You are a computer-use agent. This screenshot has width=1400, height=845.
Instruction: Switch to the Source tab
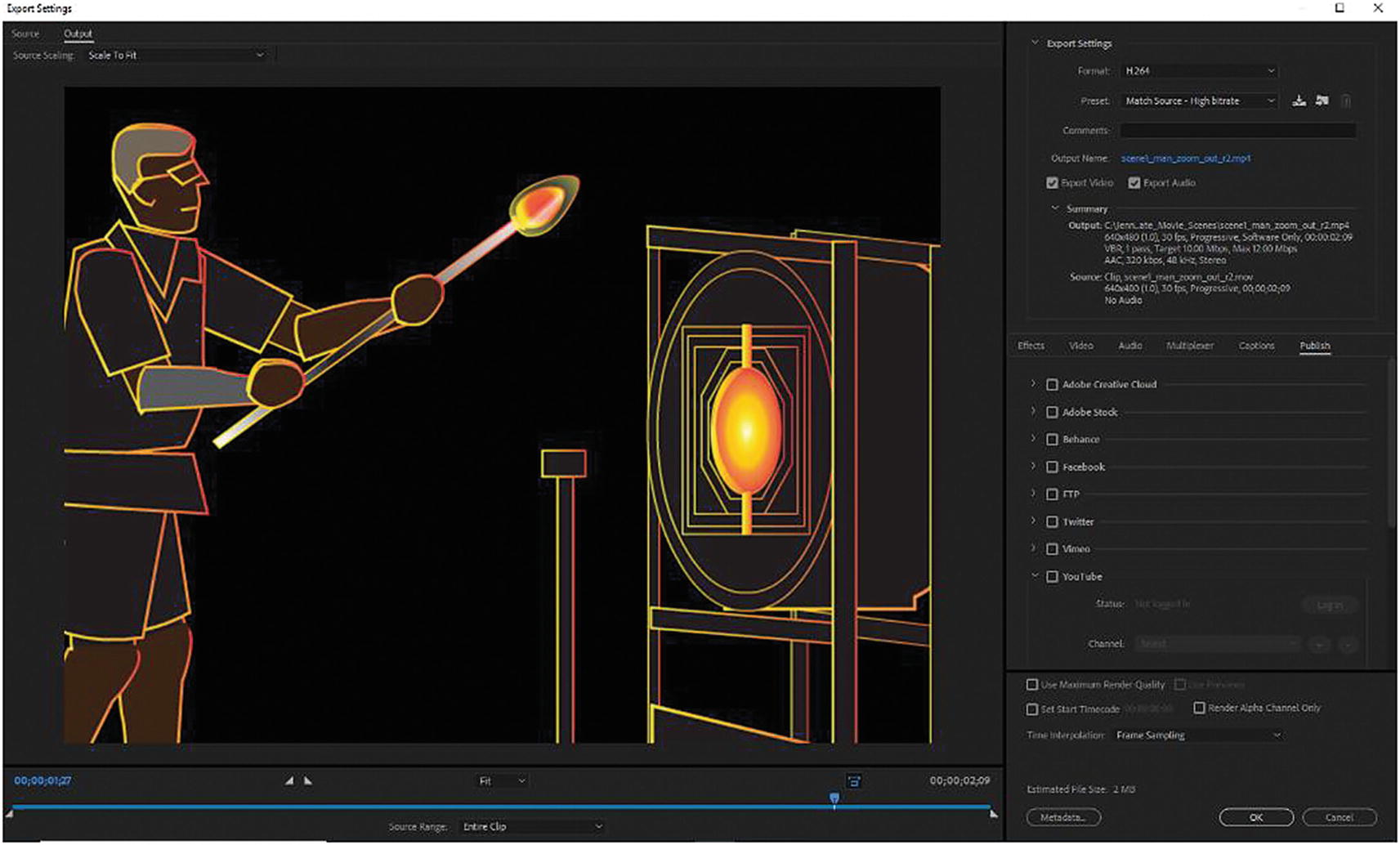point(25,34)
